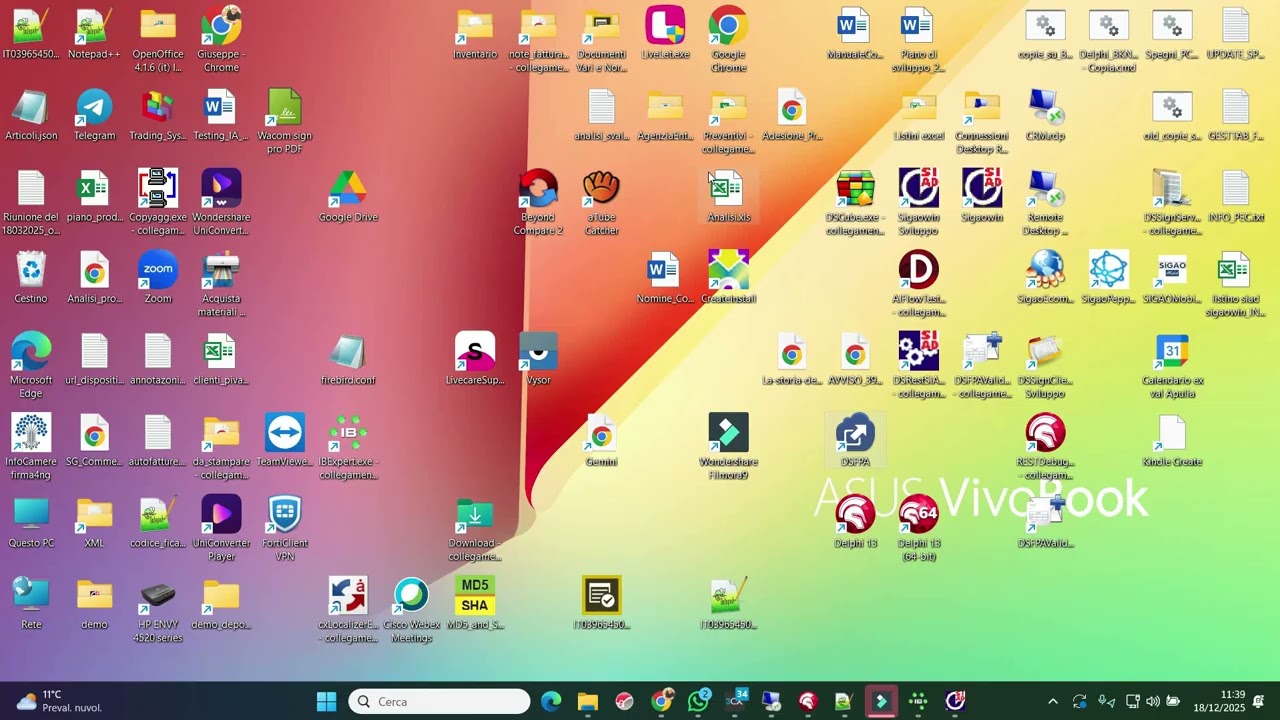Select the Giuseppe - Chrome profile shortcut
Screen dimensions: 1280x720
pyautogui.click(x=221, y=40)
